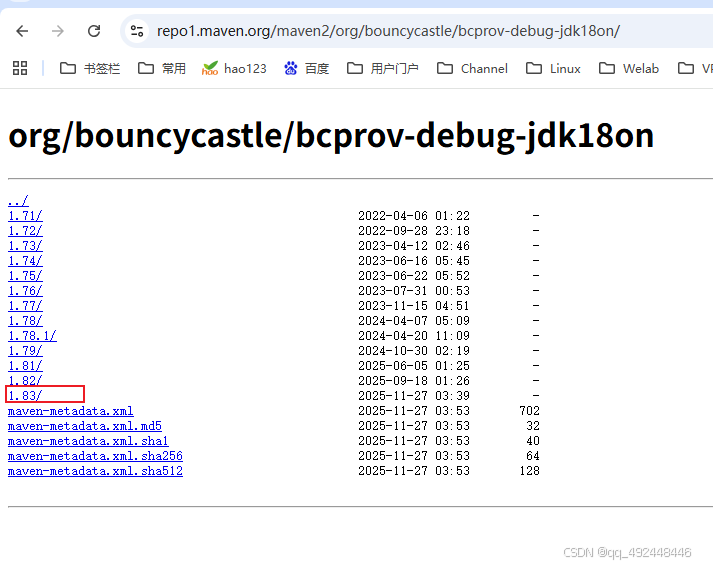Screen dimensions: 713x565
Task: Open the 用户门户 bookmark folder
Action: [382, 69]
